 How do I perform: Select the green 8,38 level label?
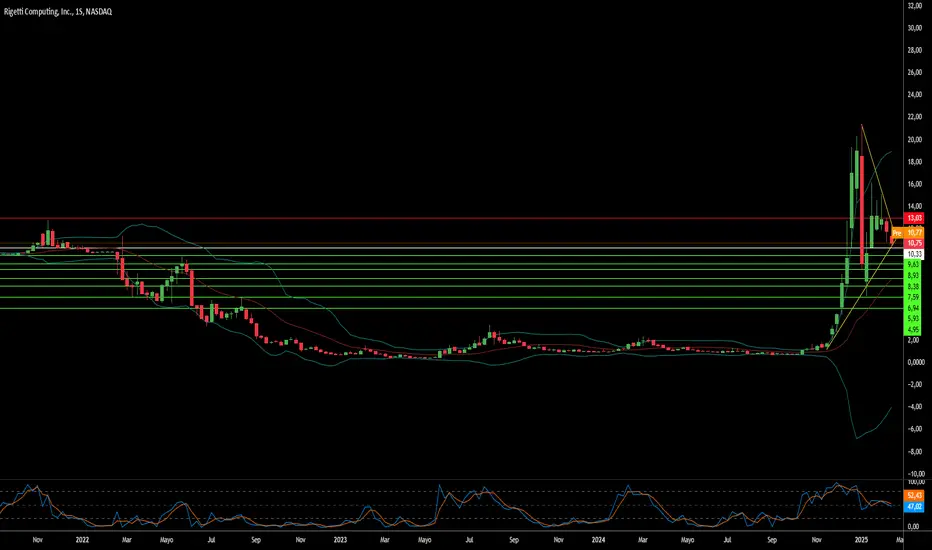point(913,286)
